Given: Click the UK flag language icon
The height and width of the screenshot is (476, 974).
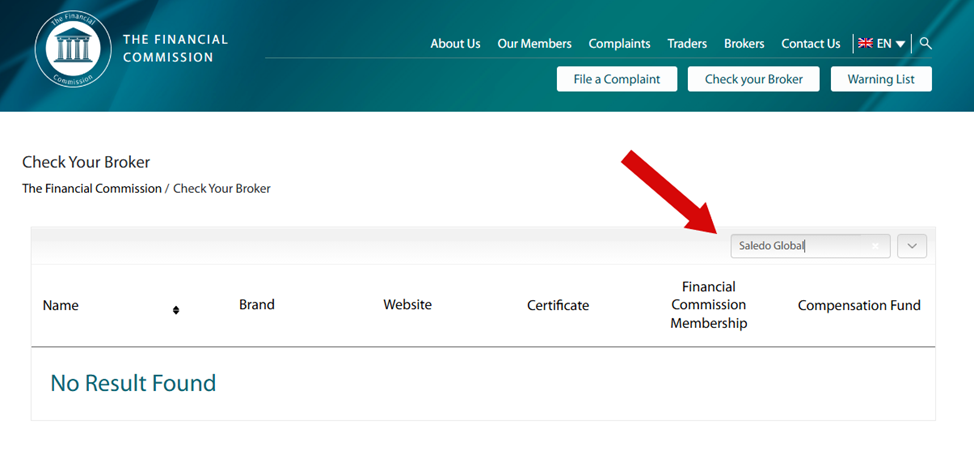Looking at the screenshot, I should pyautogui.click(x=865, y=43).
